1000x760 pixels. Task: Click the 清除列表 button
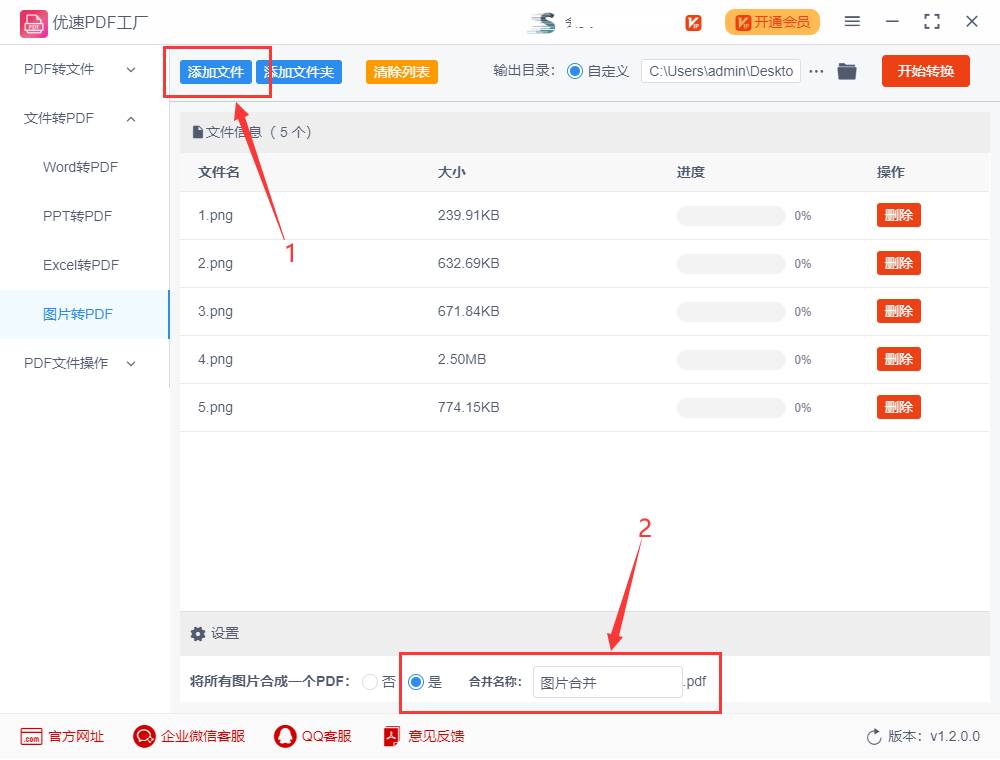click(402, 72)
